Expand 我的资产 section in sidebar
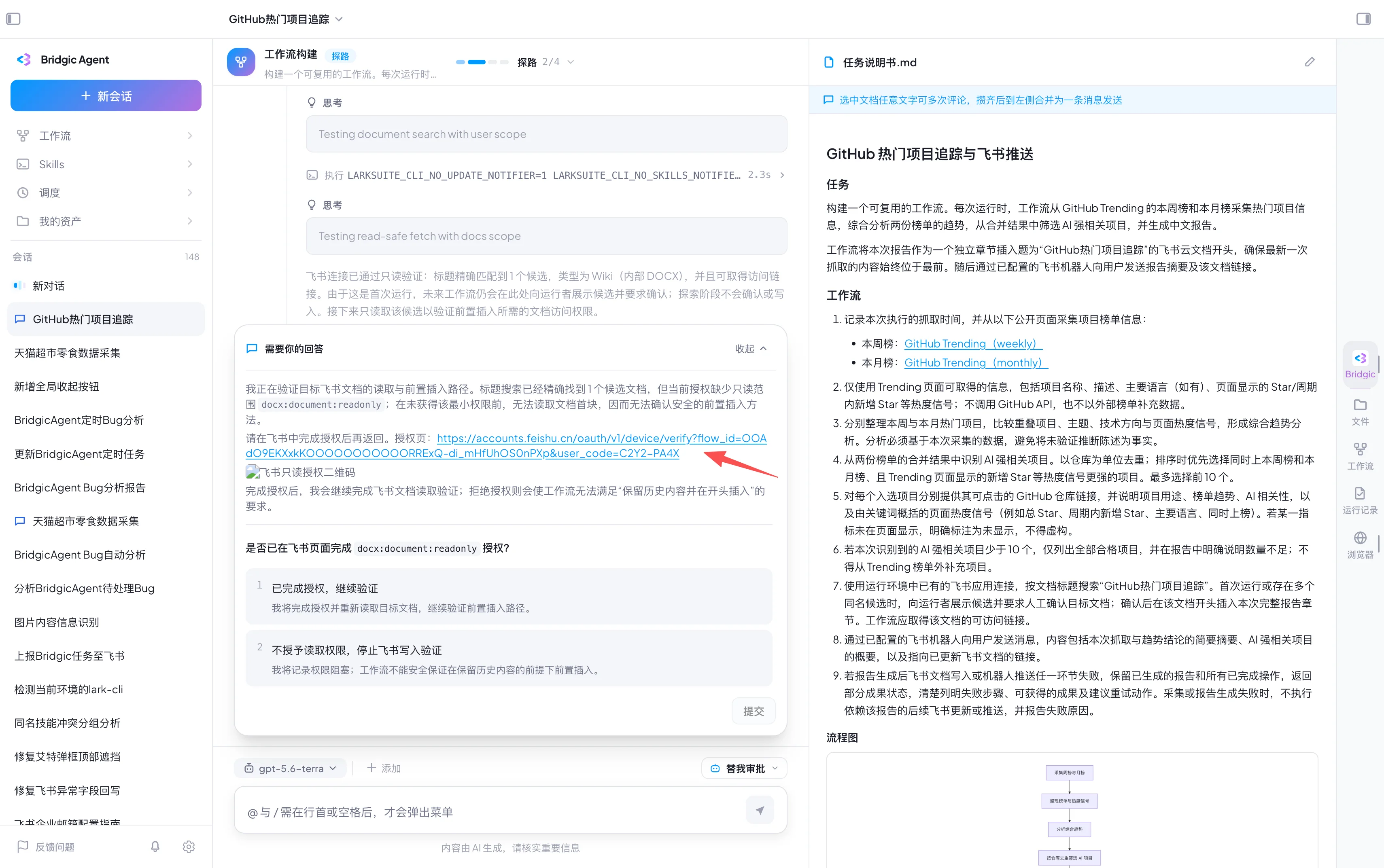1384x868 pixels. click(x=106, y=221)
